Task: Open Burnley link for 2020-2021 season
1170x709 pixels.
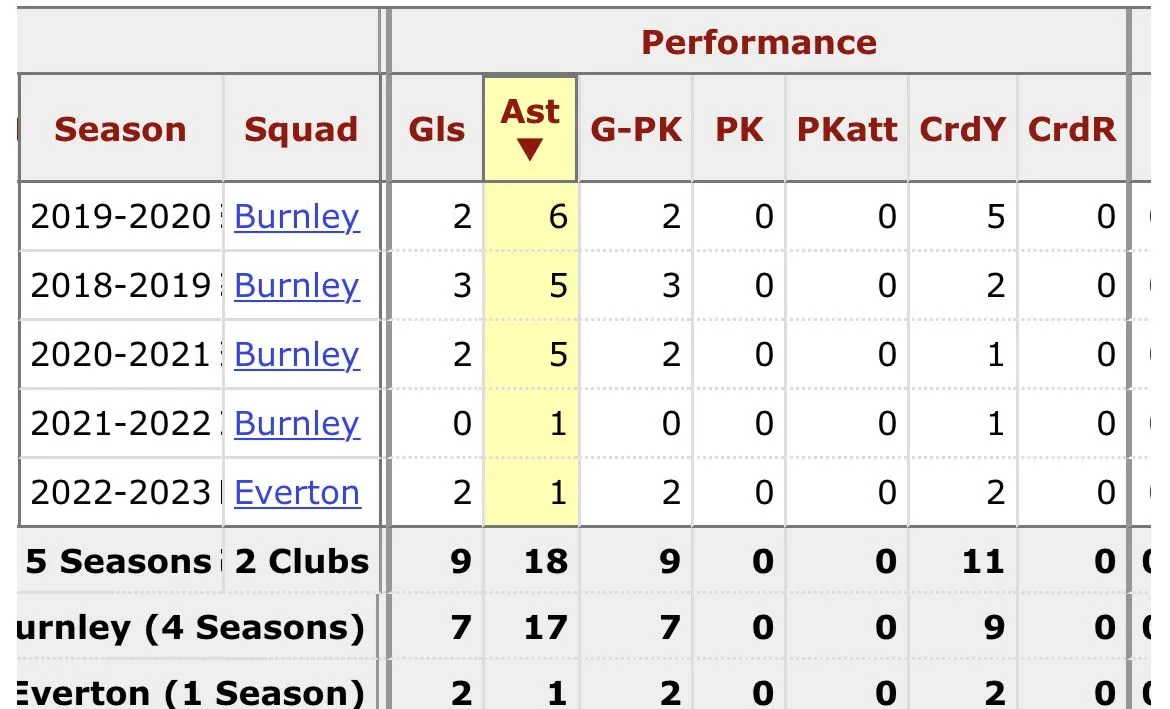Action: point(296,355)
